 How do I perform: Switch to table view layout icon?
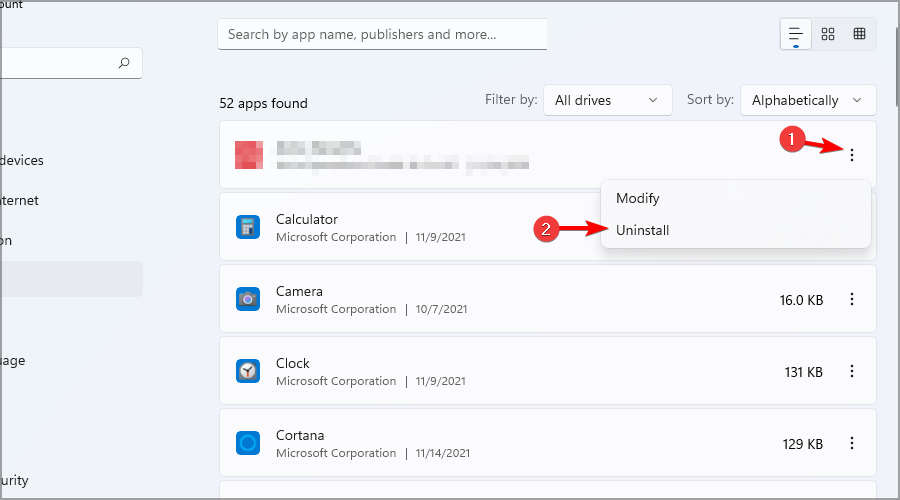click(859, 34)
